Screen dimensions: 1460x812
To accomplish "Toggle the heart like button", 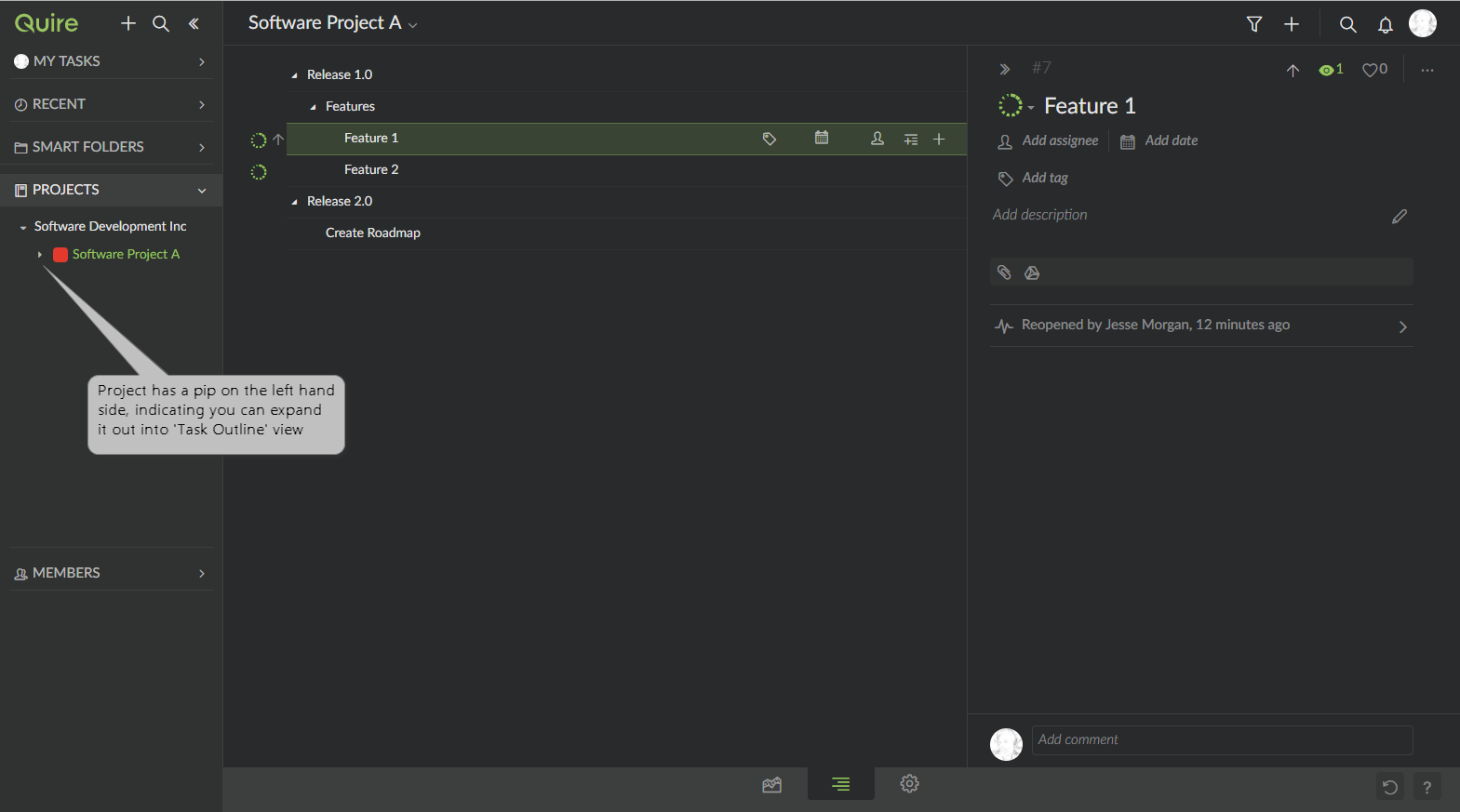I will (x=1375, y=70).
